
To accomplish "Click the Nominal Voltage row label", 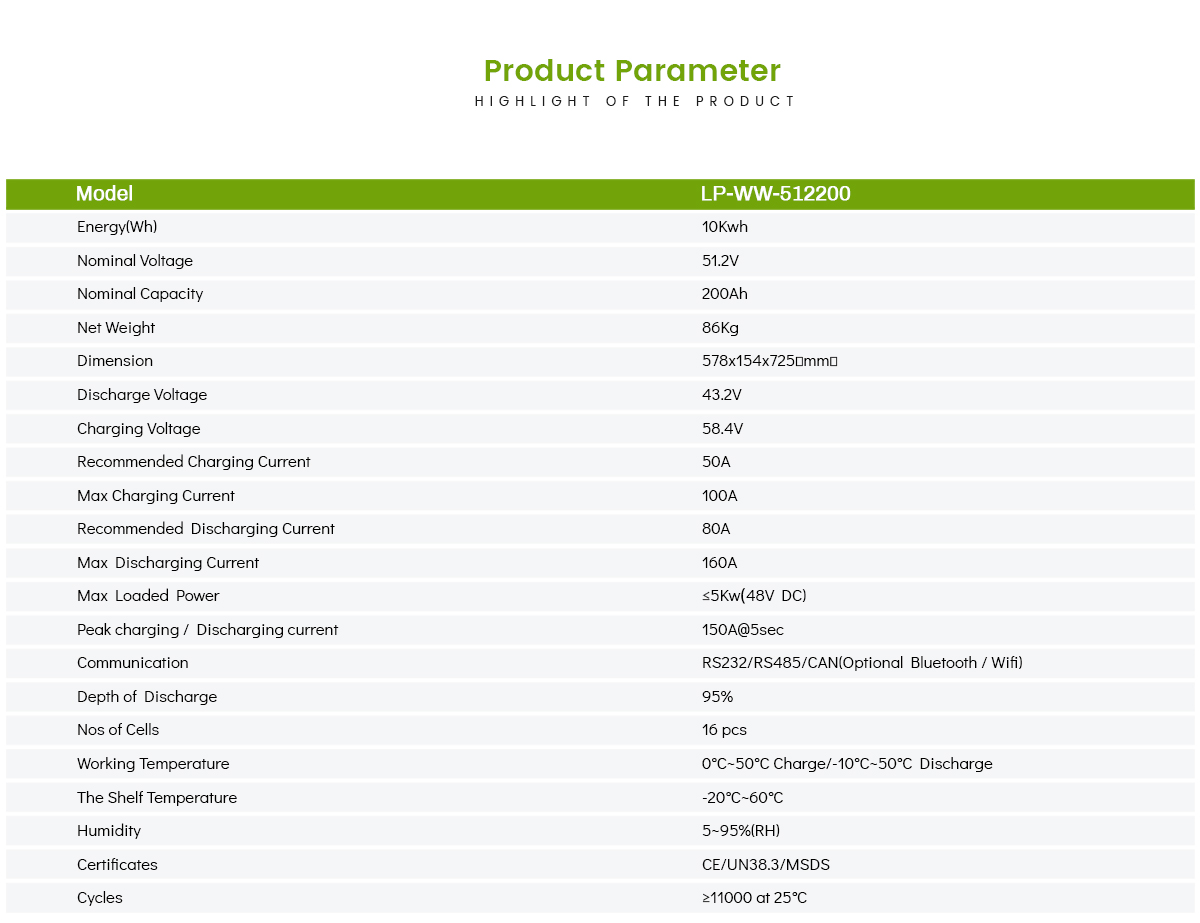I will tap(135, 261).
